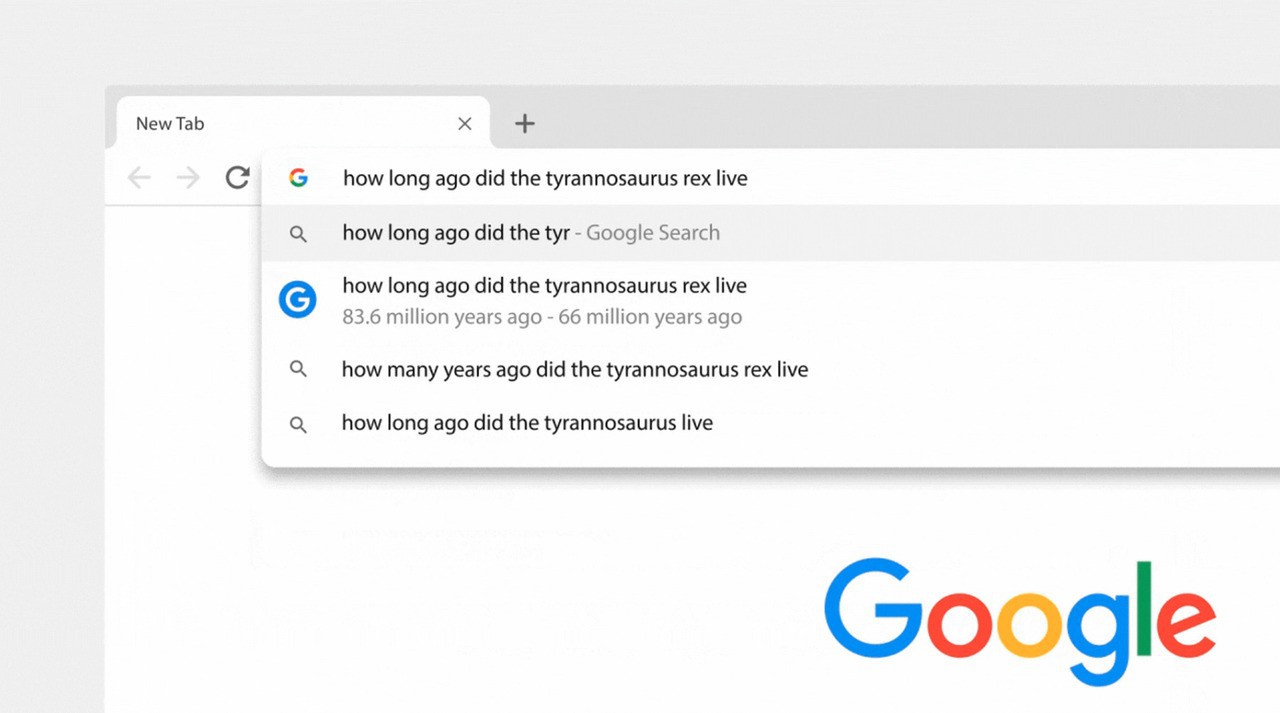This screenshot has width=1280, height=713.
Task: Click the large Google logo
Action: click(x=1019, y=620)
